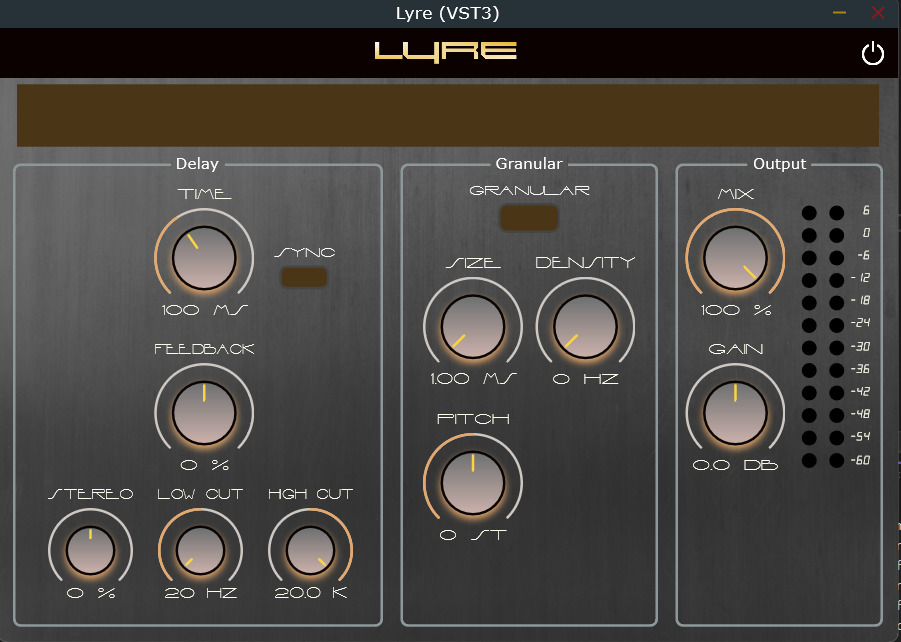Click the delay Time knob

click(204, 258)
